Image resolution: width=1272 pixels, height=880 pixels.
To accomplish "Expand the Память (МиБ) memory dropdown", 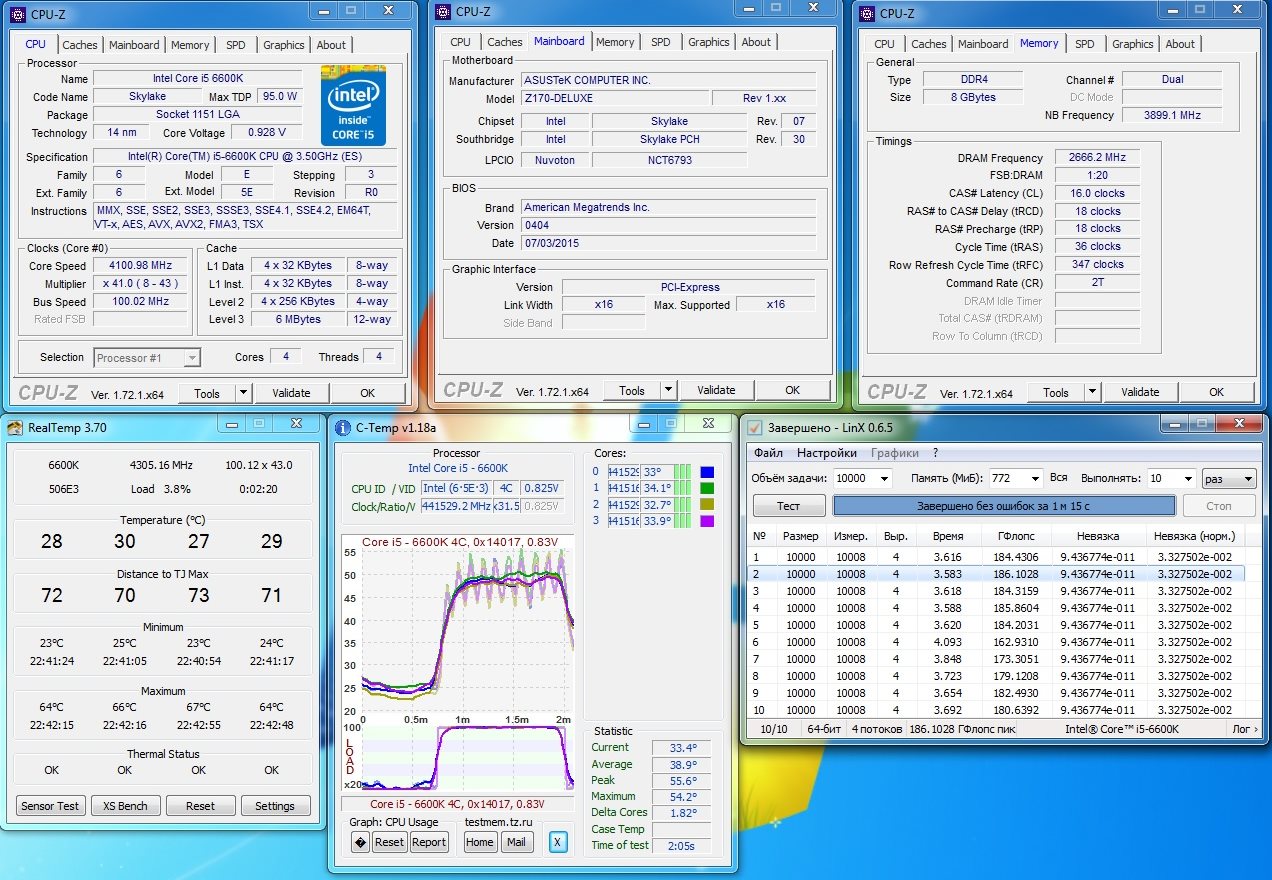I will pos(1033,479).
